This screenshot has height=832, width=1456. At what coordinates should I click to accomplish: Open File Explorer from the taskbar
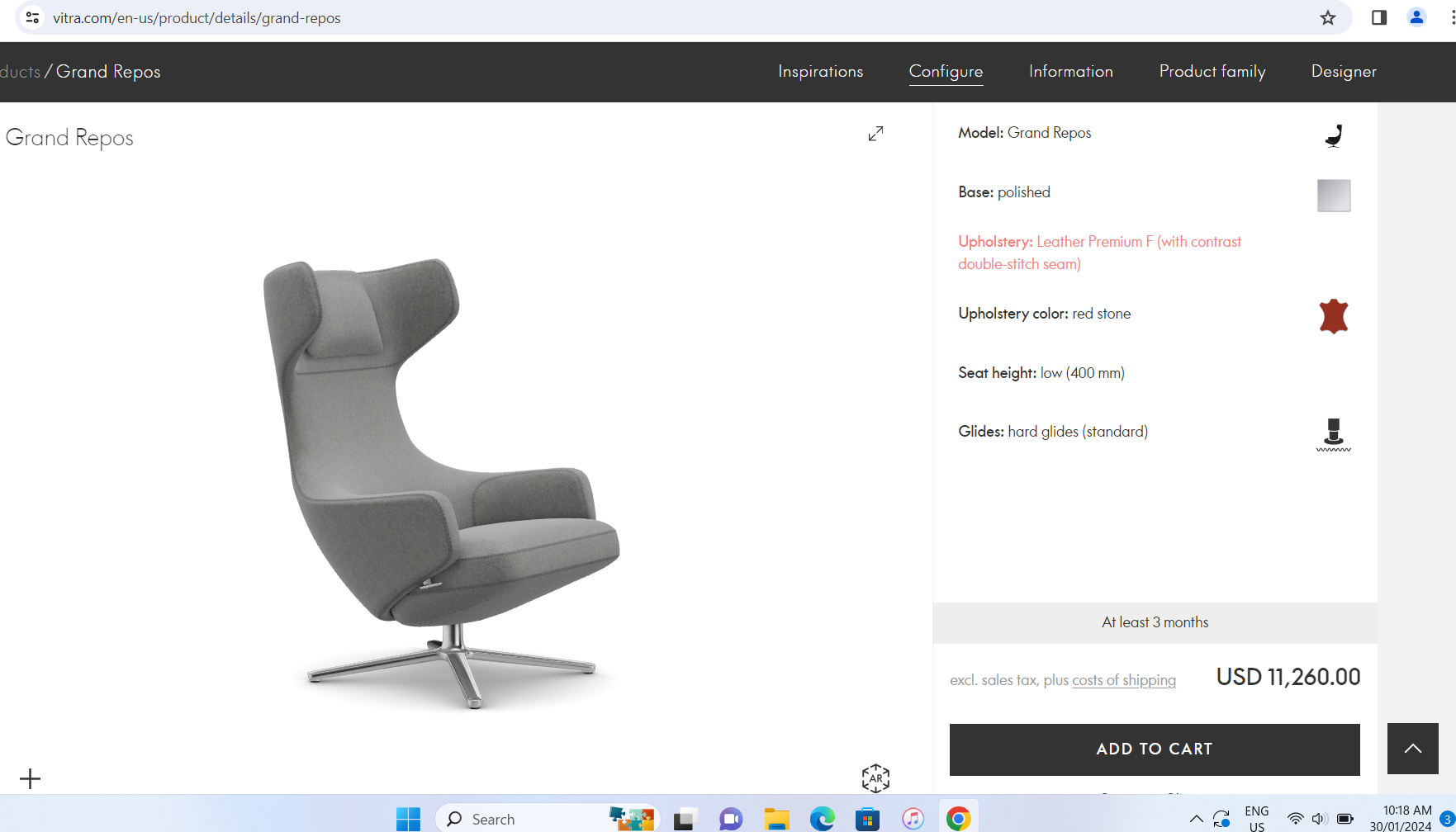click(x=776, y=820)
